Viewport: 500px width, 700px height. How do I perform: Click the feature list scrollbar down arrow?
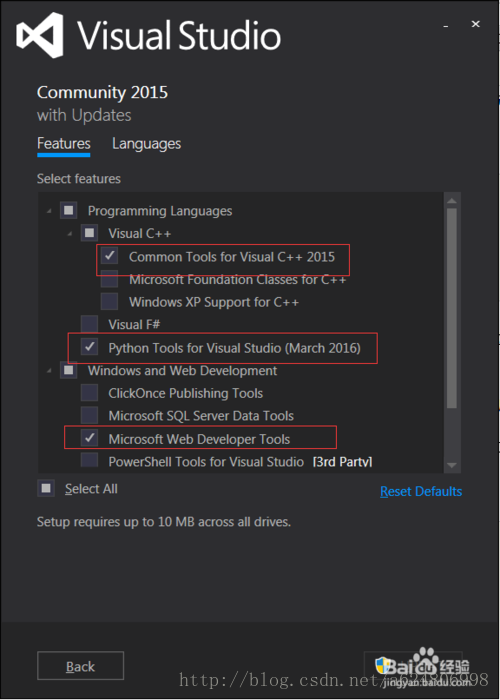(x=452, y=465)
